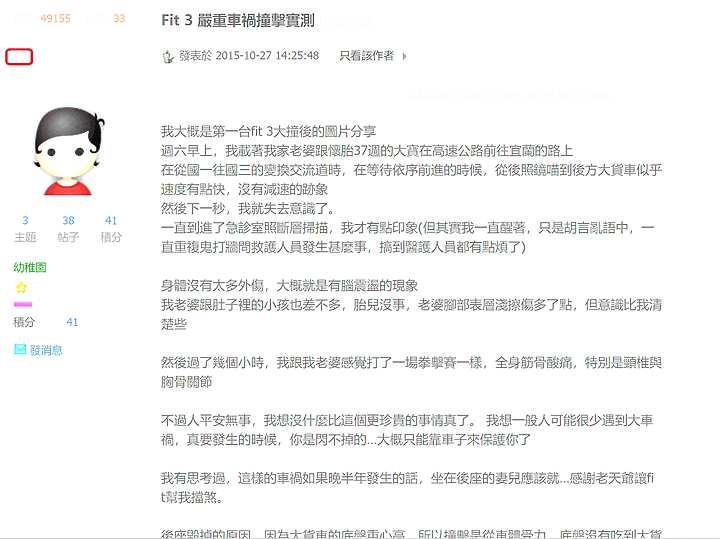720x539 pixels.
Task: Click the pink progress bar under star
Action: 23,304
